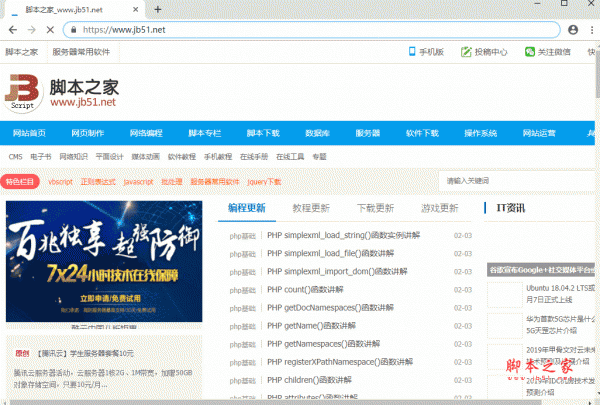The height and width of the screenshot is (405, 600).
Task: Click the 手机版 link
Action: (432, 52)
